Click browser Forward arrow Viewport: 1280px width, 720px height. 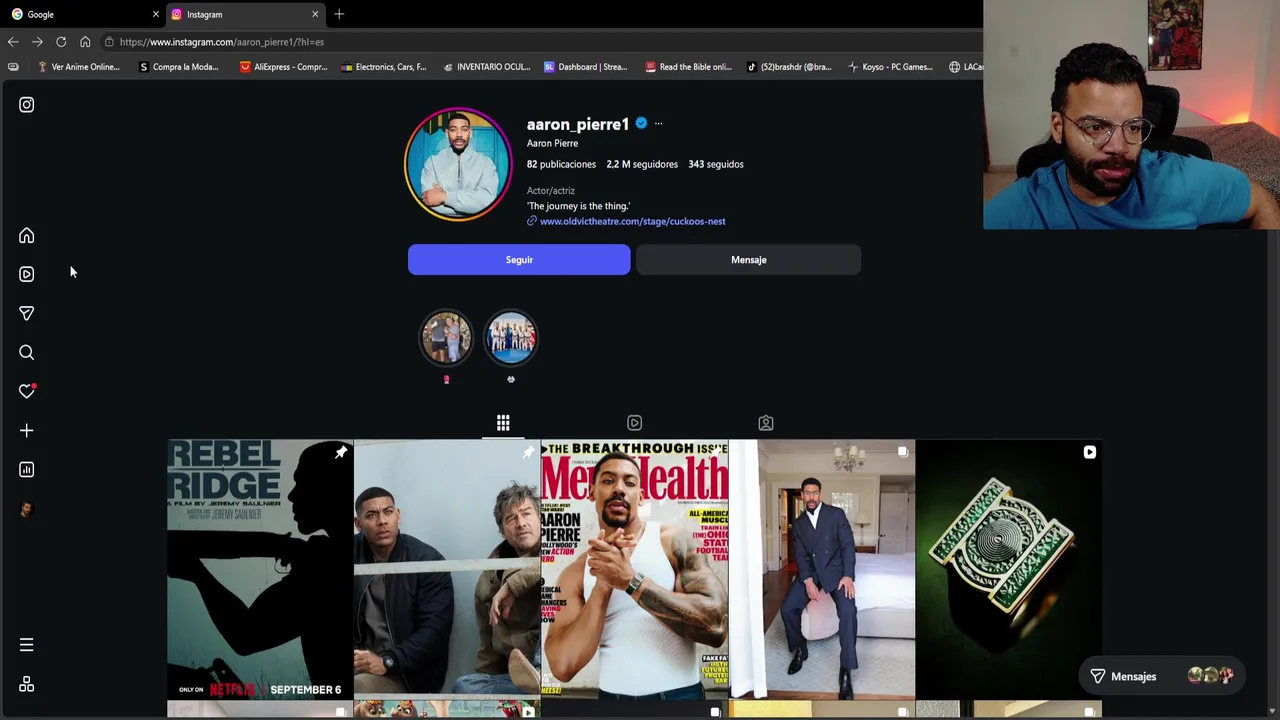[37, 42]
